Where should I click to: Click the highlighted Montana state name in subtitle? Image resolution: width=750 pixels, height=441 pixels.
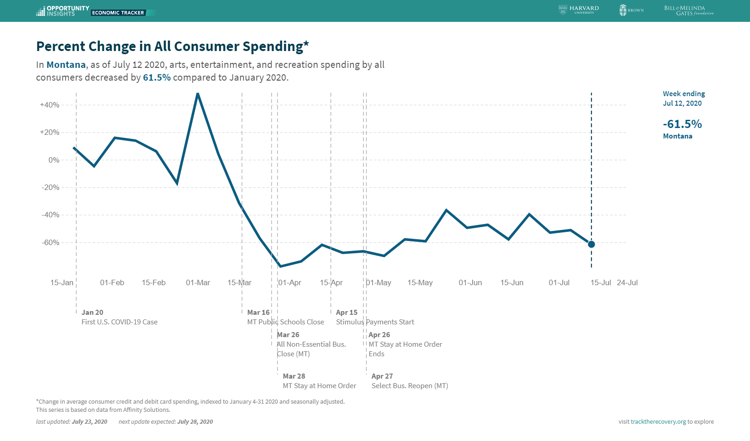(x=66, y=65)
